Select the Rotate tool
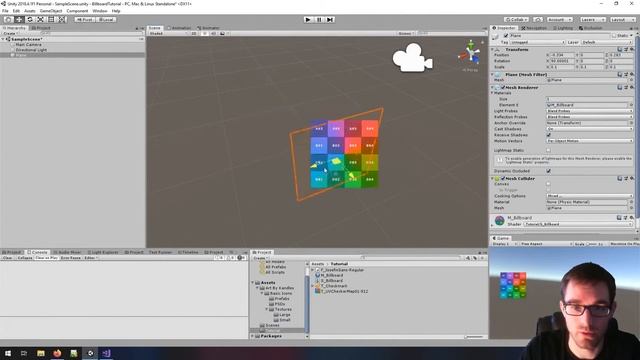Viewport: 640px width, 360px height. point(29,19)
